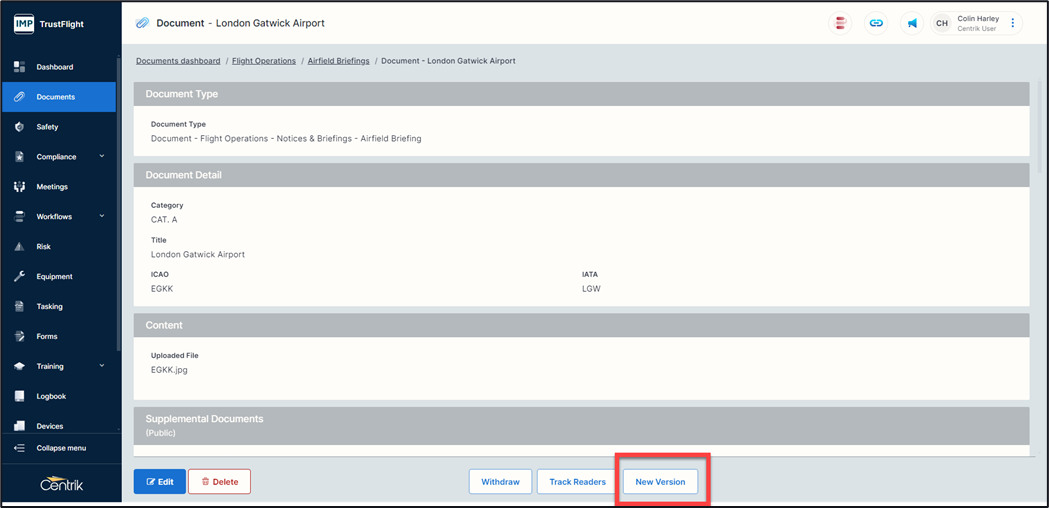Click the megaphone announcements icon
Screen dimensions: 1049x508
(911, 23)
